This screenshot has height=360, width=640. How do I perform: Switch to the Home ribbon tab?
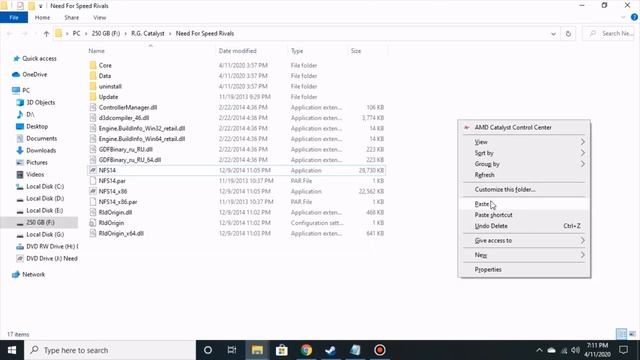[42, 18]
